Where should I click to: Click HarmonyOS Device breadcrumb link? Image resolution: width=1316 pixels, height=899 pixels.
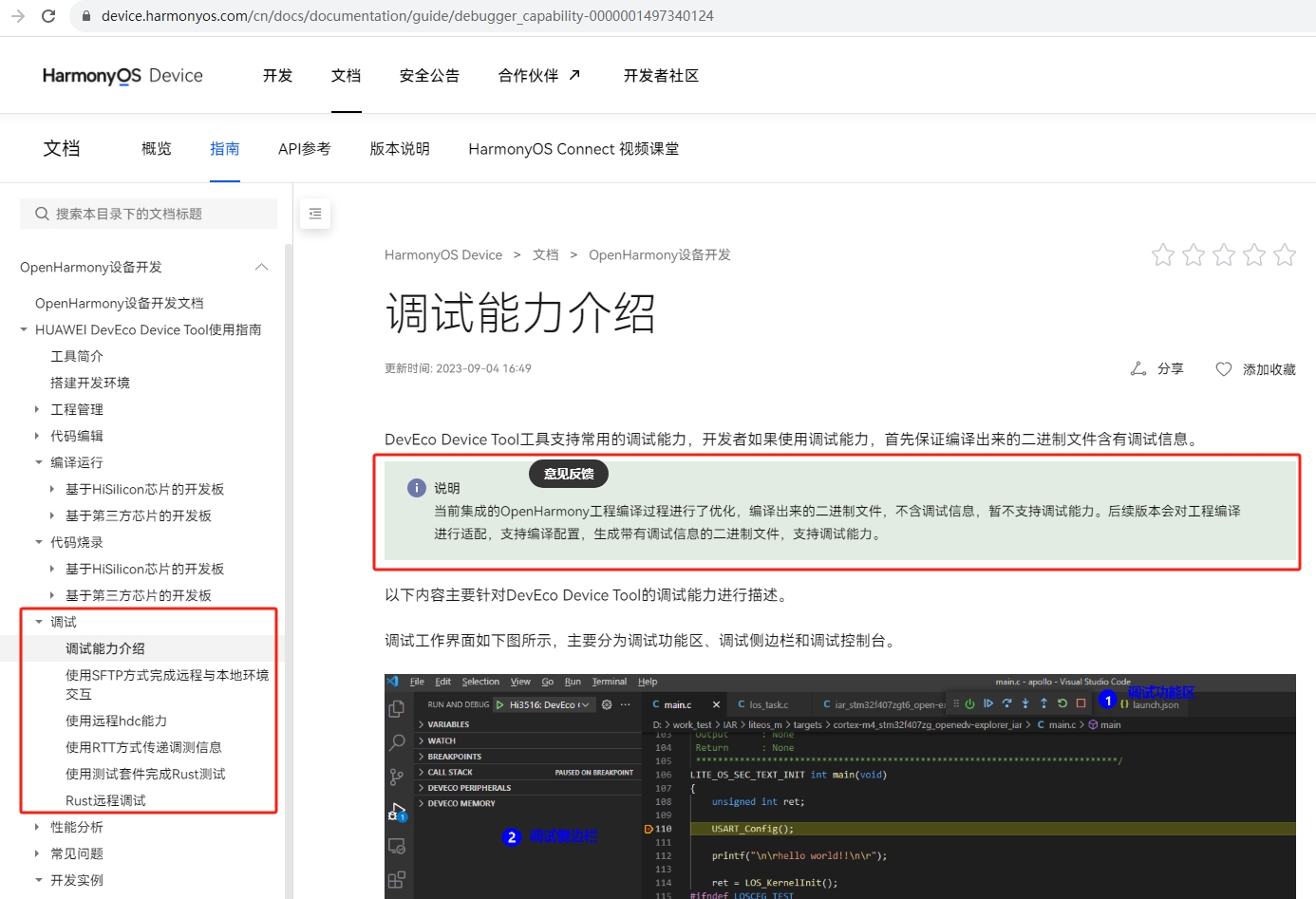click(x=443, y=254)
